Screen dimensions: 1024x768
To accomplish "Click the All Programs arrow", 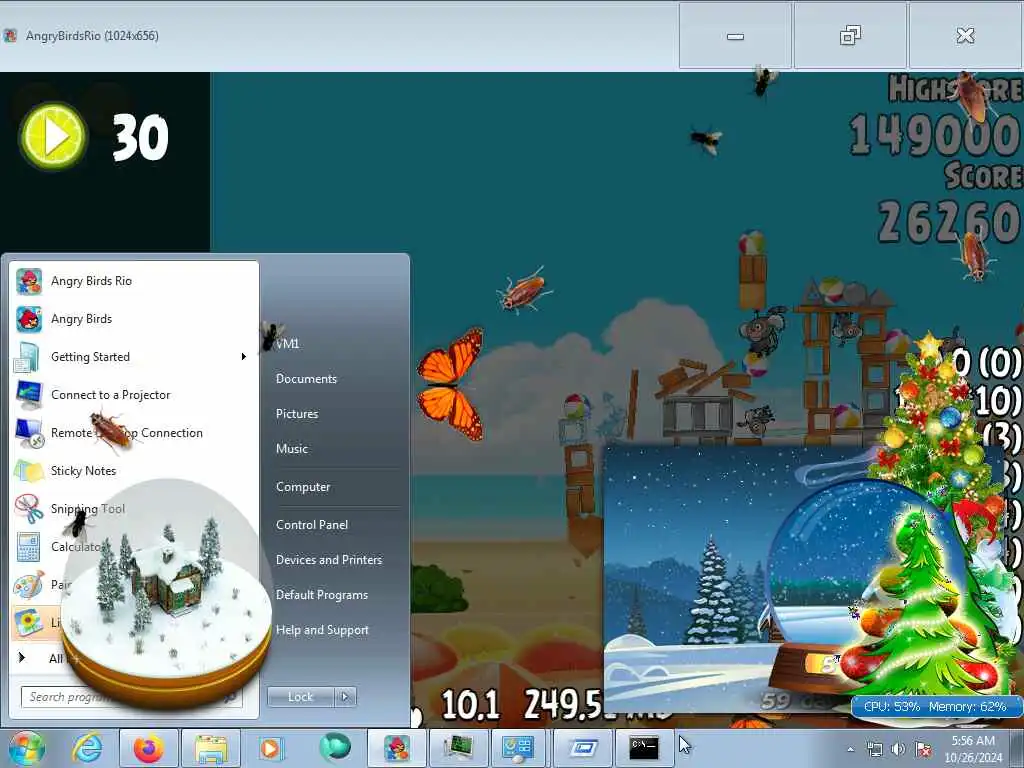I will click(22, 658).
